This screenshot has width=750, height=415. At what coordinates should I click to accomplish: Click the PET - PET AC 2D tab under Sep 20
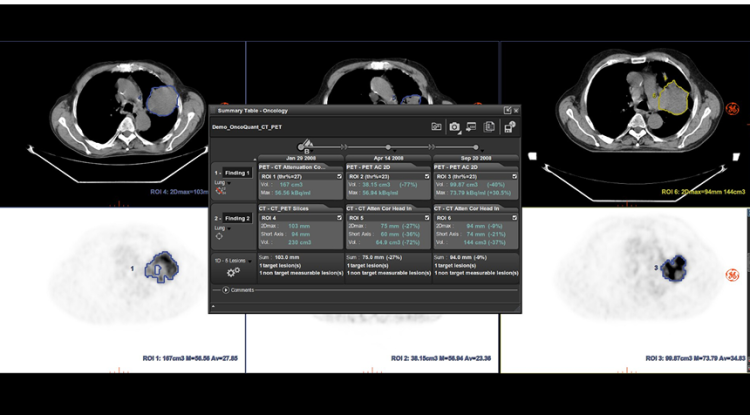coord(468,167)
